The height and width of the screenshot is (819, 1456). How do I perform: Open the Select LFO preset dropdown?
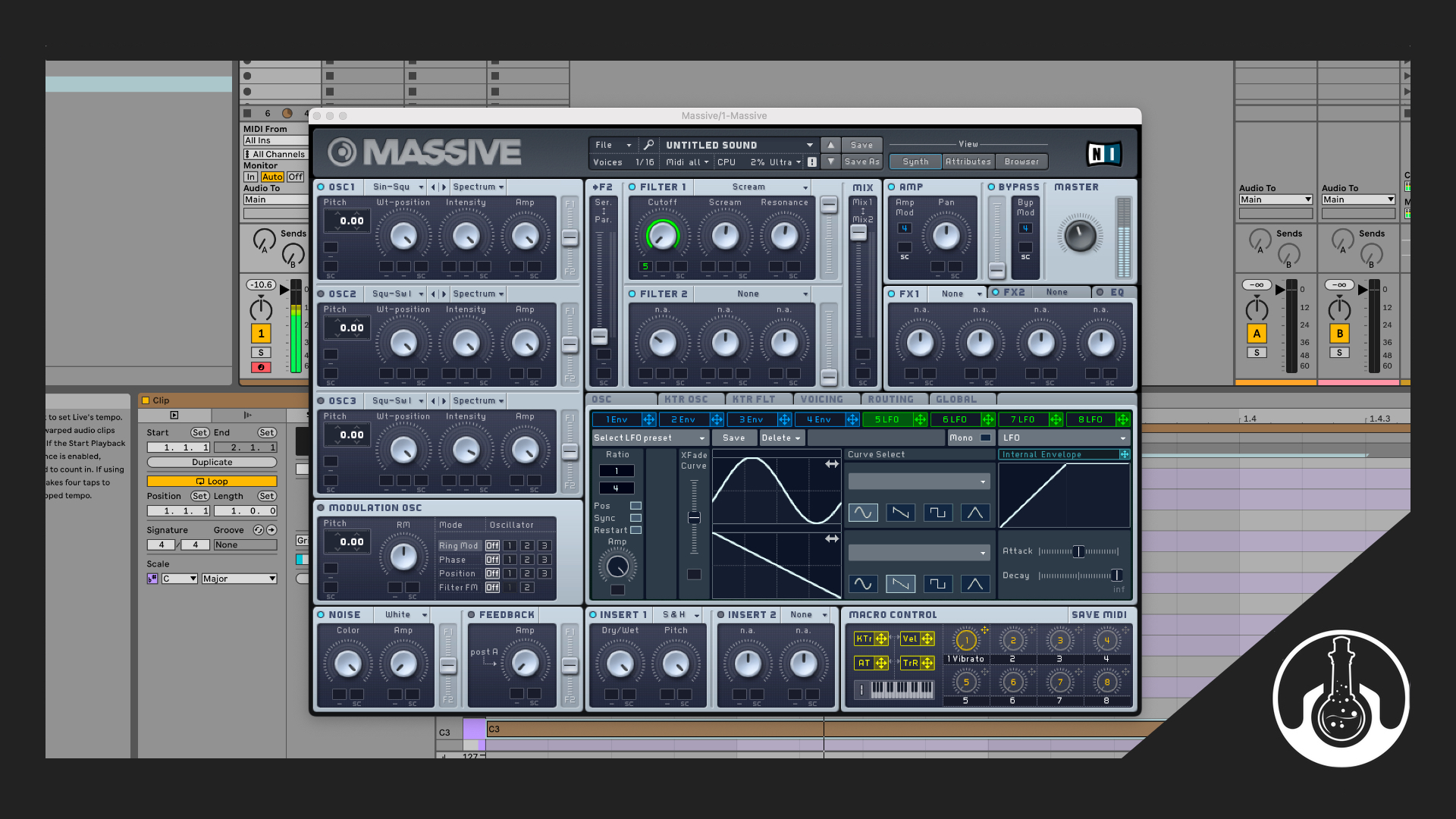(650, 438)
